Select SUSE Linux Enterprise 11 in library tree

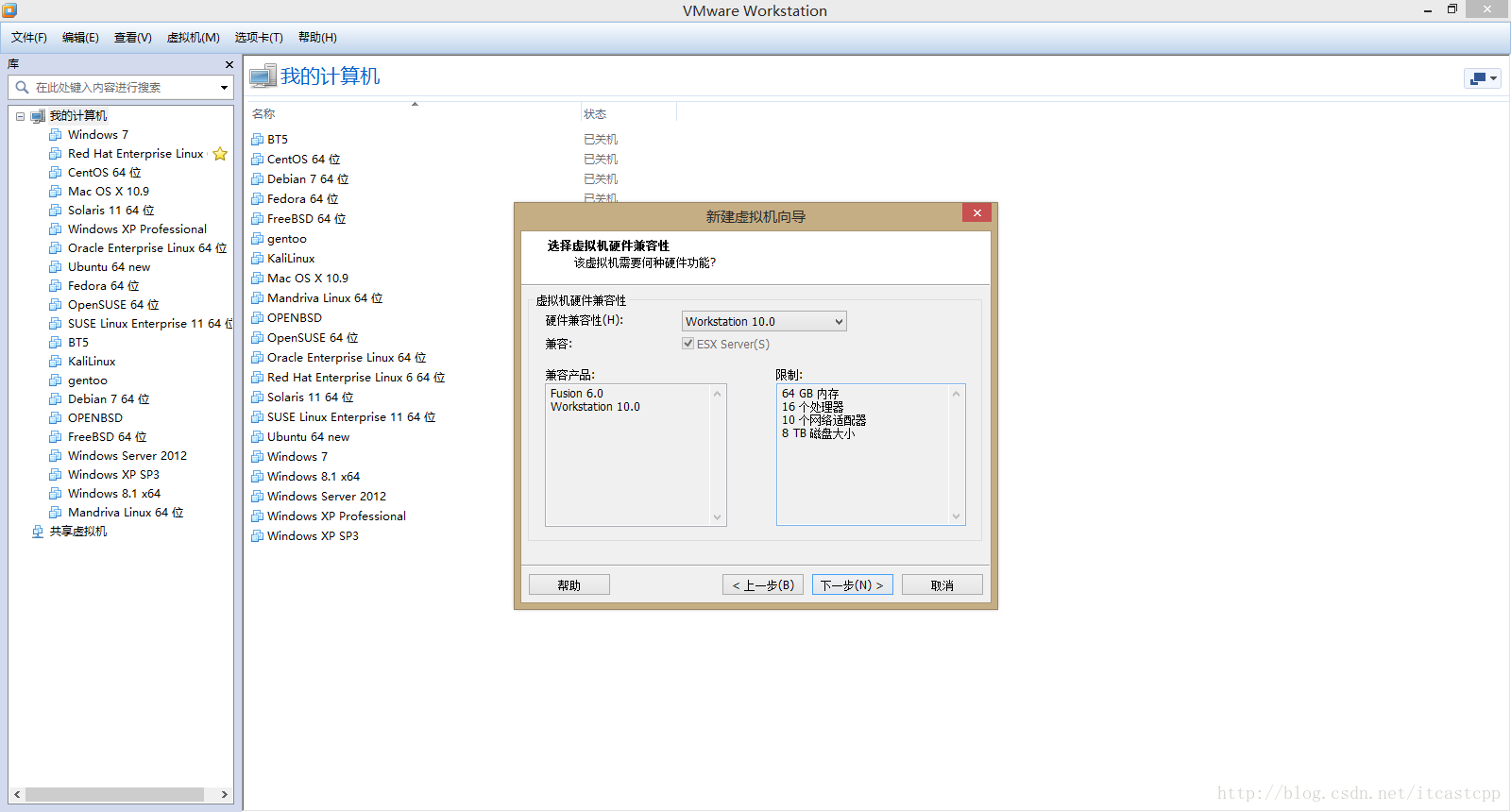pyautogui.click(x=150, y=324)
